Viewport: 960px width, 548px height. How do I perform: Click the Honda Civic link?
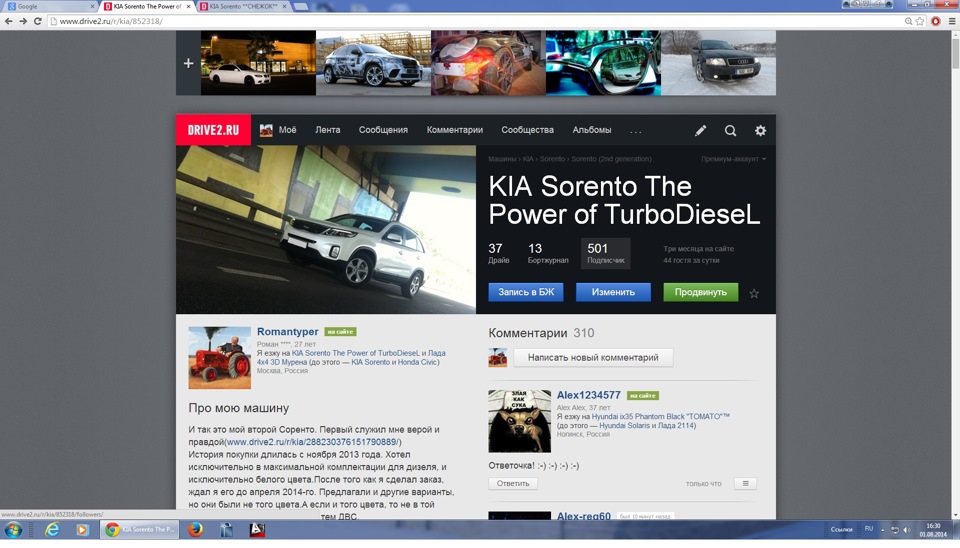tap(418, 362)
